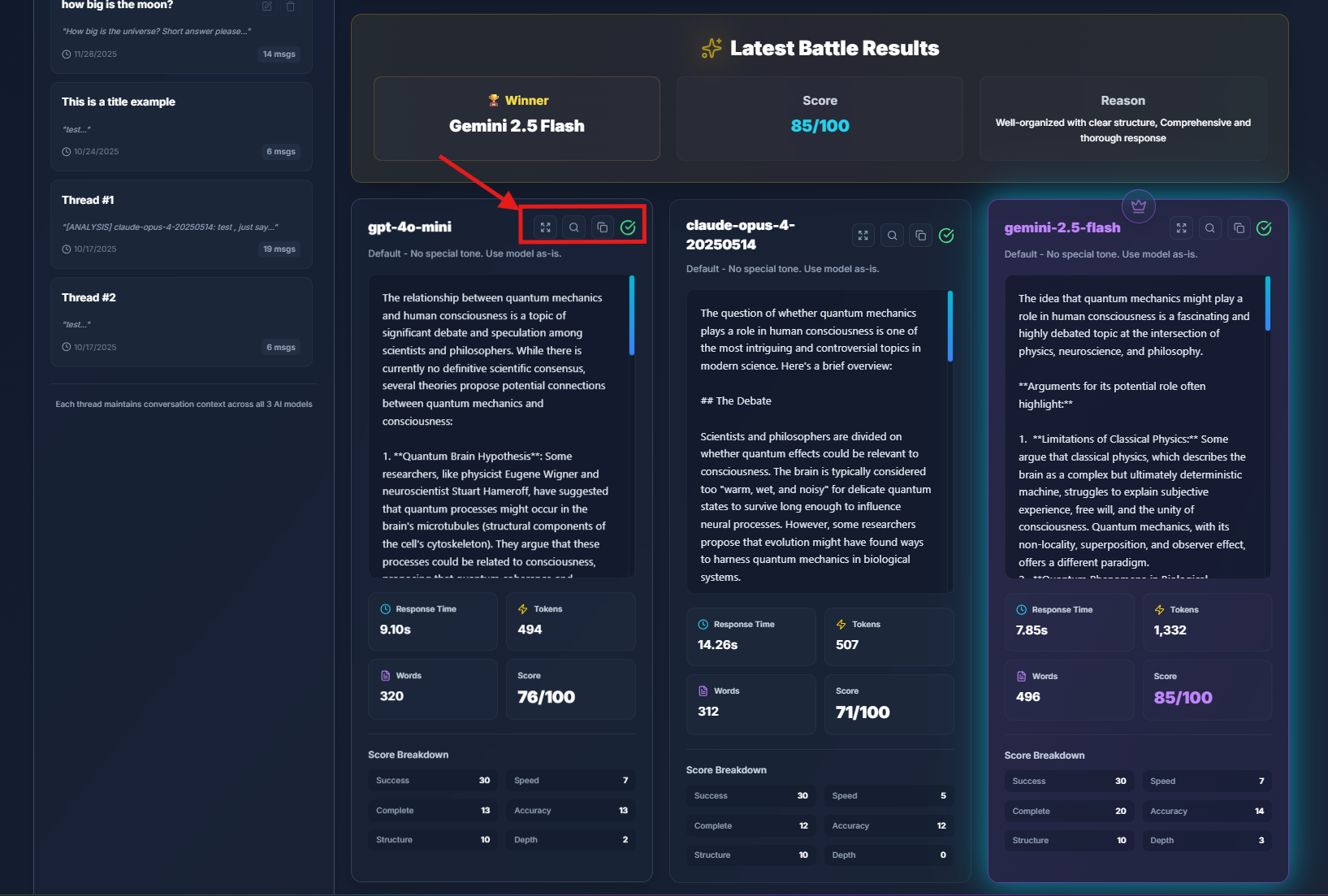Expand gpt-4o-mini response to fullscreen
The image size is (1328, 896).
pos(546,227)
